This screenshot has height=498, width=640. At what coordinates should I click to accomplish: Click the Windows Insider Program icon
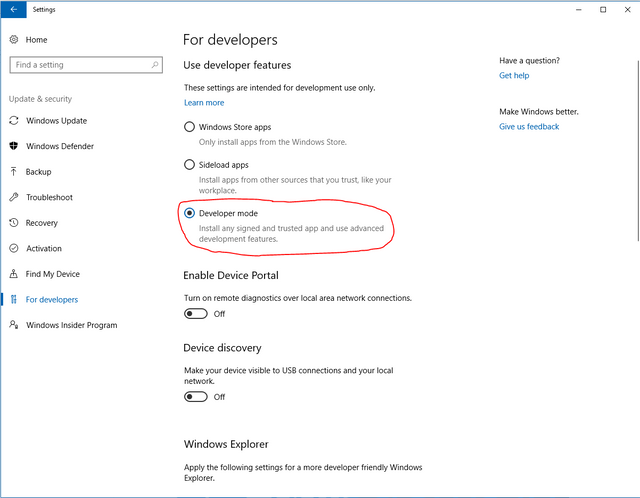click(14, 325)
